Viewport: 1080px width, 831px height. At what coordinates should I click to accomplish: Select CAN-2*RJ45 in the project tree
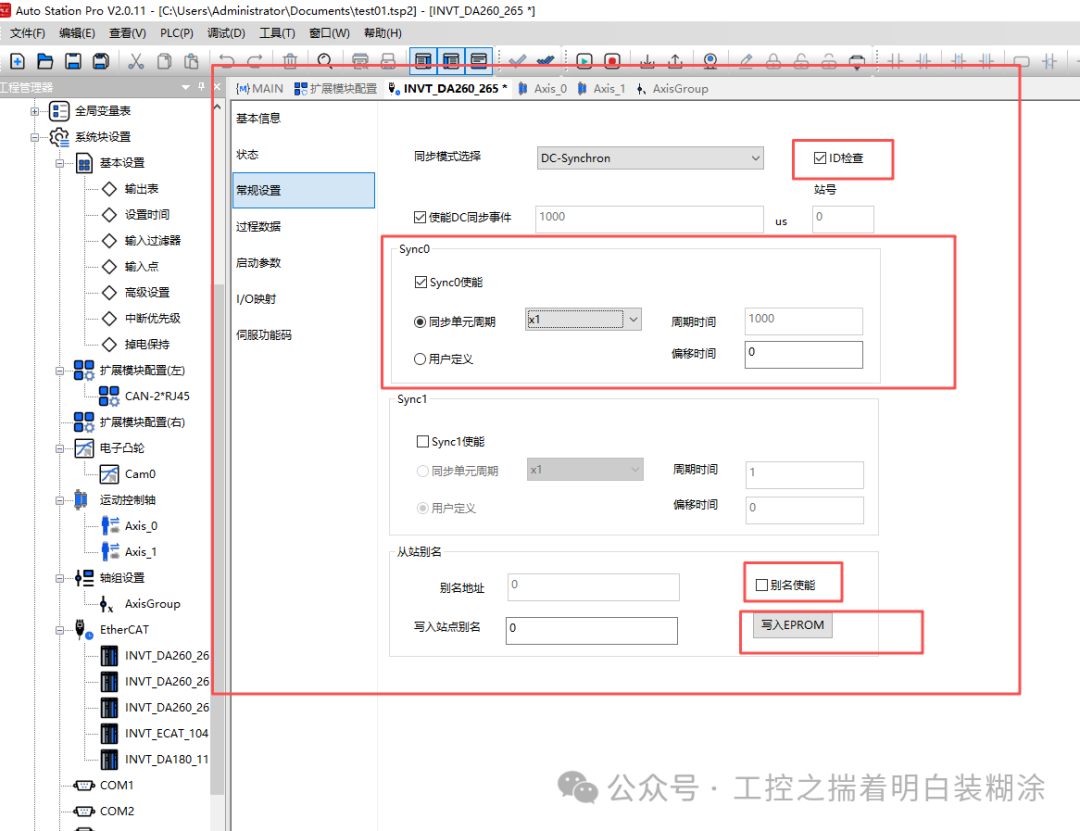tap(157, 396)
